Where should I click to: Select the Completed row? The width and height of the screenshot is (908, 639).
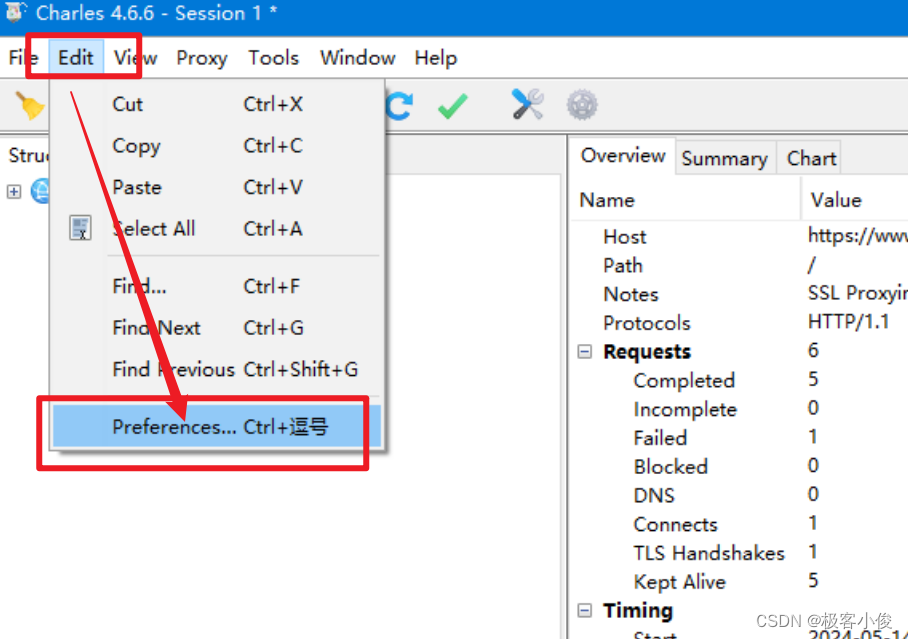[x=739, y=381]
